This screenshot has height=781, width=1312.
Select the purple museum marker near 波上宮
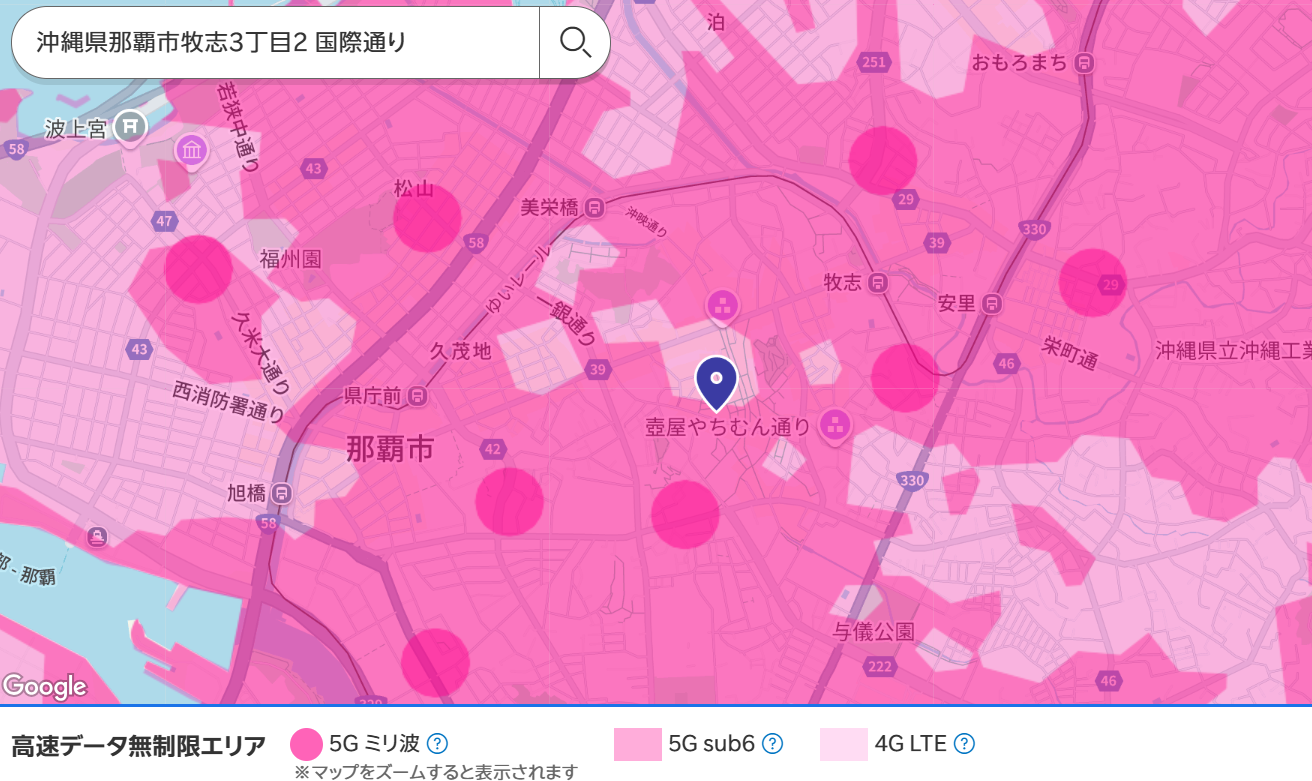click(191, 151)
